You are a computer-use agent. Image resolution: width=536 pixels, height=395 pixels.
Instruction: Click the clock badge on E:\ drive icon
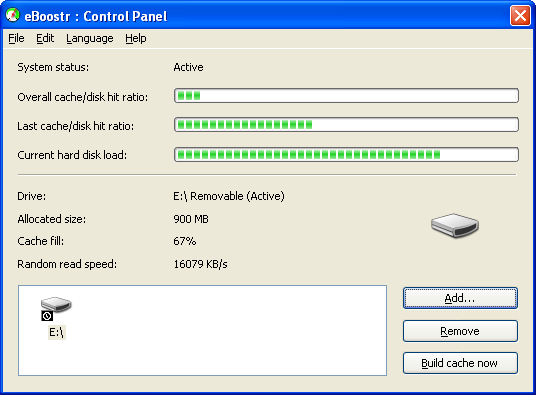coord(47,316)
